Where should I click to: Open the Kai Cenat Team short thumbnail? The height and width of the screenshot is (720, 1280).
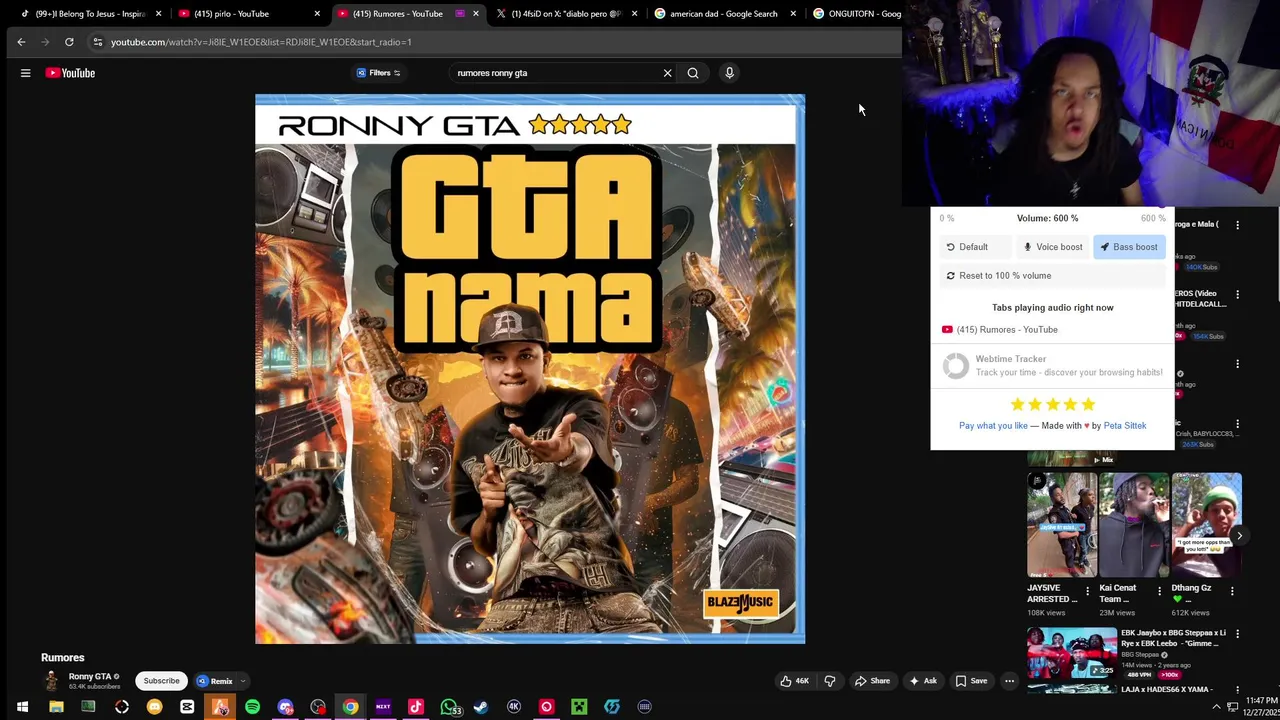pyautogui.click(x=1134, y=526)
